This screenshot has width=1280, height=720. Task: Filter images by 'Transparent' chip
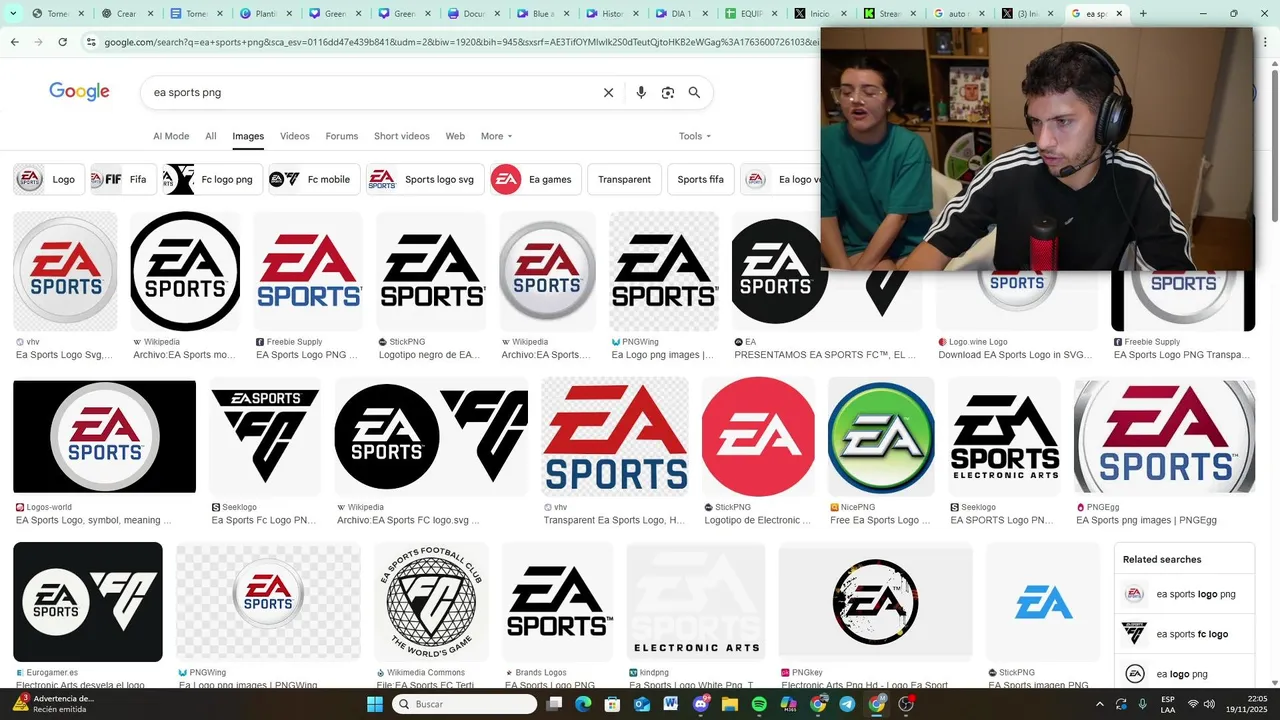tap(624, 179)
